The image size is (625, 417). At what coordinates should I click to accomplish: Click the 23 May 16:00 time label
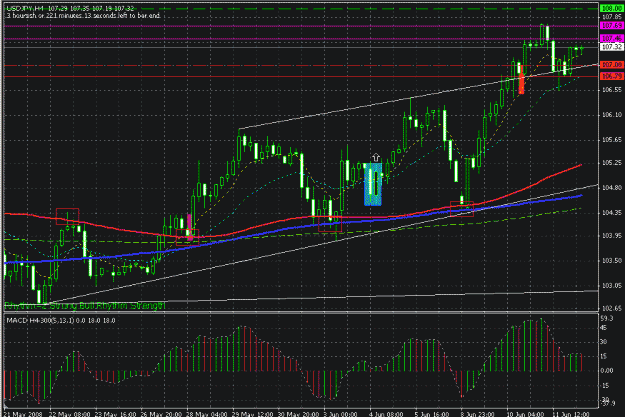[x=115, y=414]
